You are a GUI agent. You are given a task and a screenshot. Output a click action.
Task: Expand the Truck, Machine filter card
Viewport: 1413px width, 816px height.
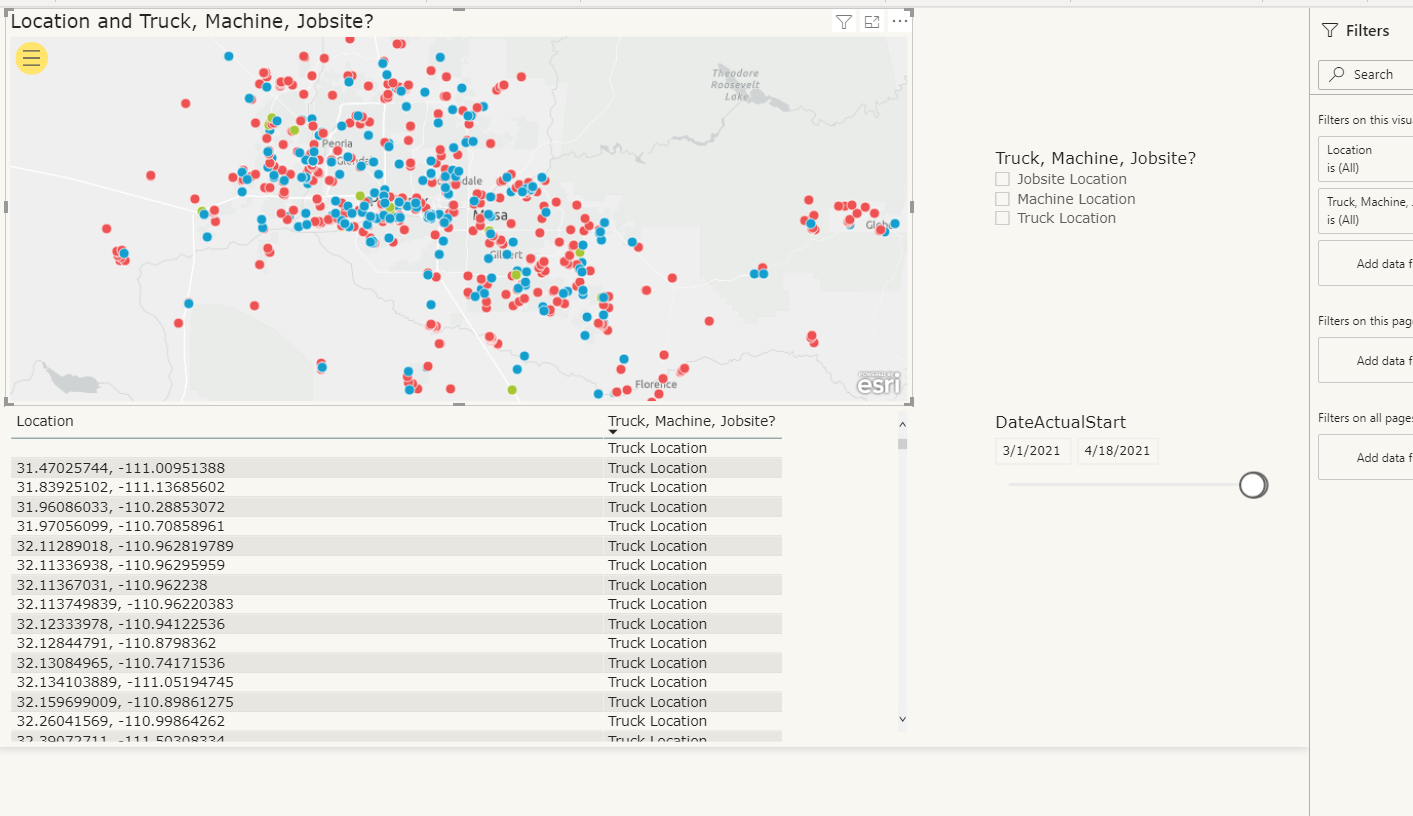1365,210
